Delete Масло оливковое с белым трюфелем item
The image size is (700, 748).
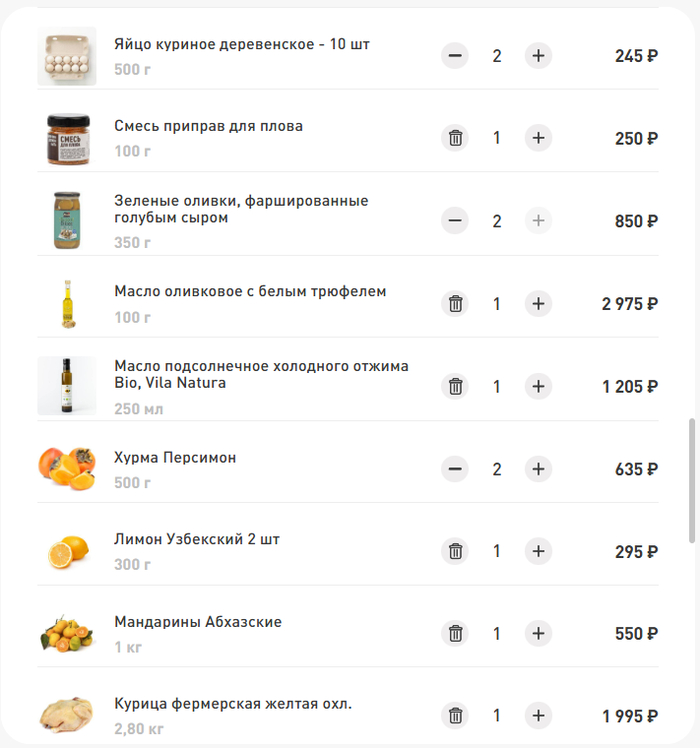[455, 304]
